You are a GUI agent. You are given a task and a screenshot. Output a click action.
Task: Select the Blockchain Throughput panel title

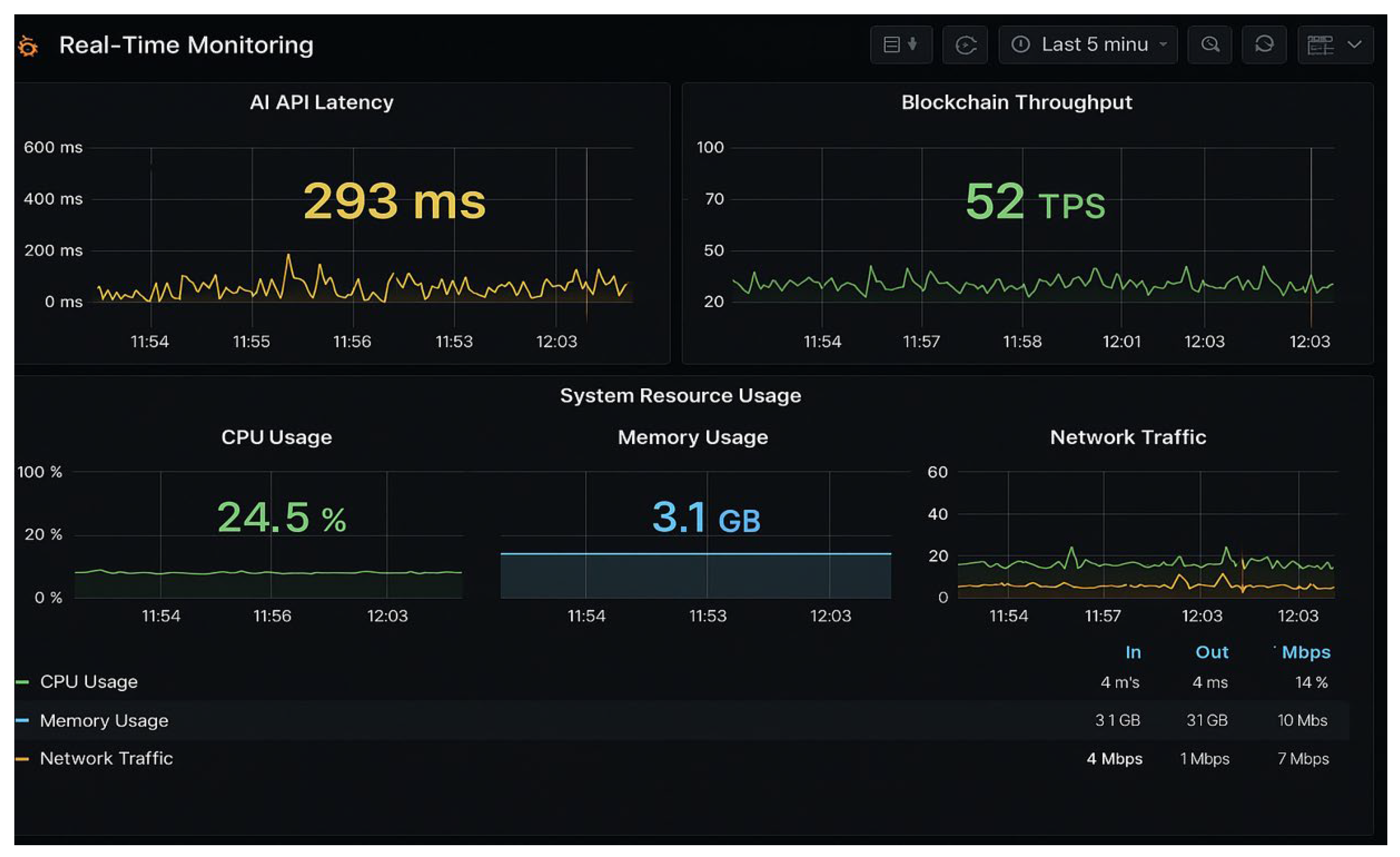(1016, 102)
